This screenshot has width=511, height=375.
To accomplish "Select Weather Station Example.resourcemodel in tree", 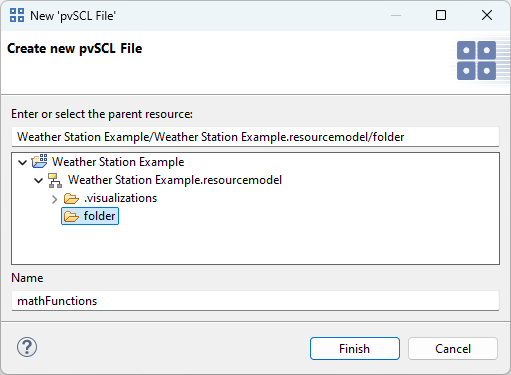I will point(175,180).
